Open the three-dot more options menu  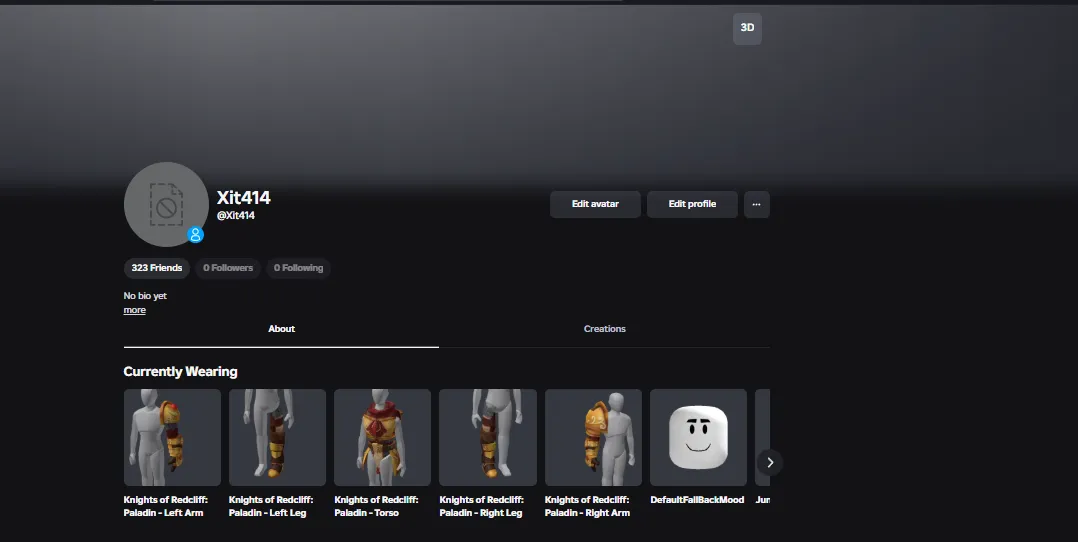point(756,204)
